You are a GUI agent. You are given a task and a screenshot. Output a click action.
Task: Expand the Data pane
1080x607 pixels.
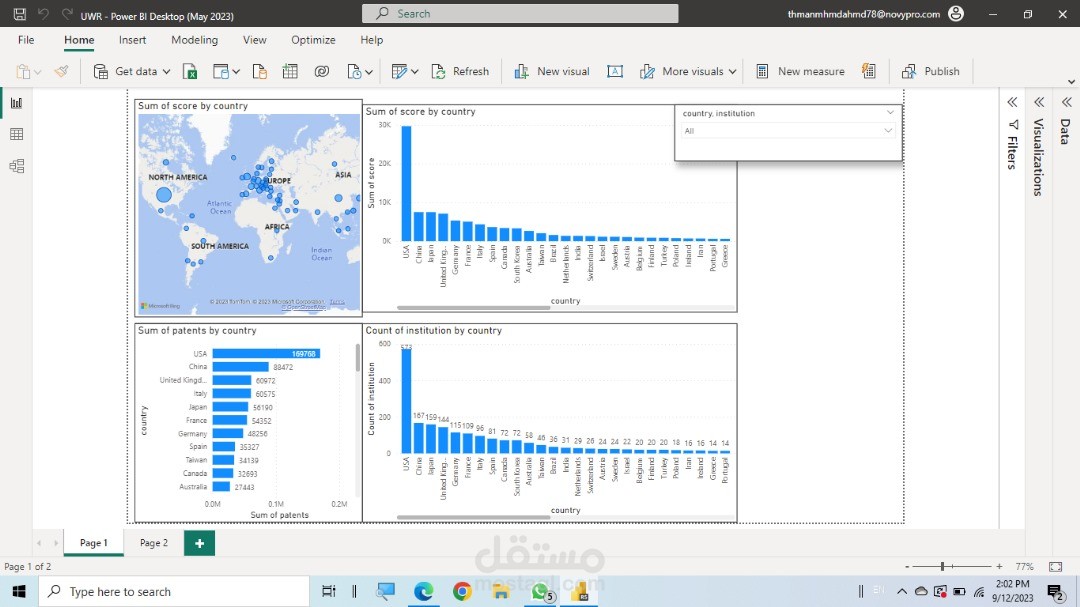pos(1066,103)
